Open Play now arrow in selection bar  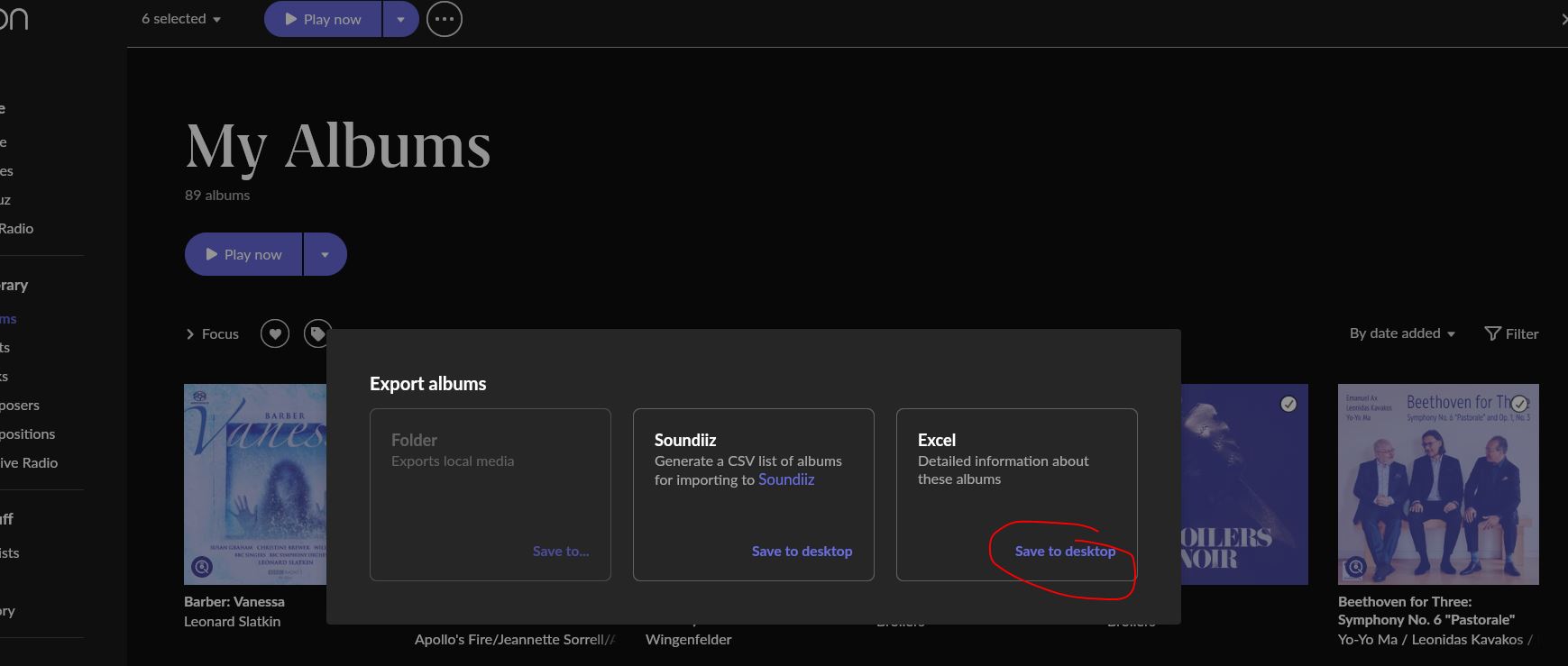pyautogui.click(x=400, y=19)
